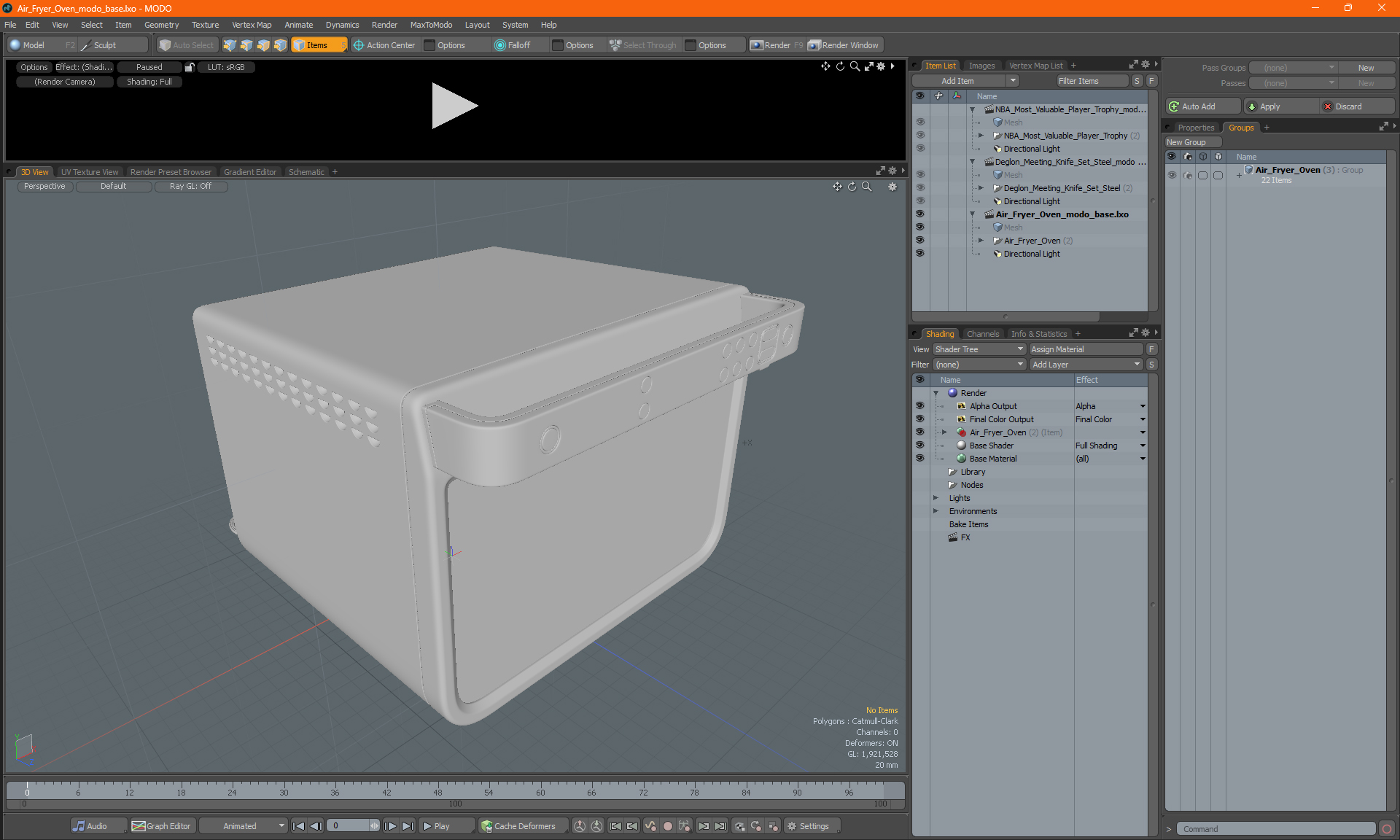Select the Action Center icon
Screen dimensions: 1400x840
pyautogui.click(x=359, y=45)
